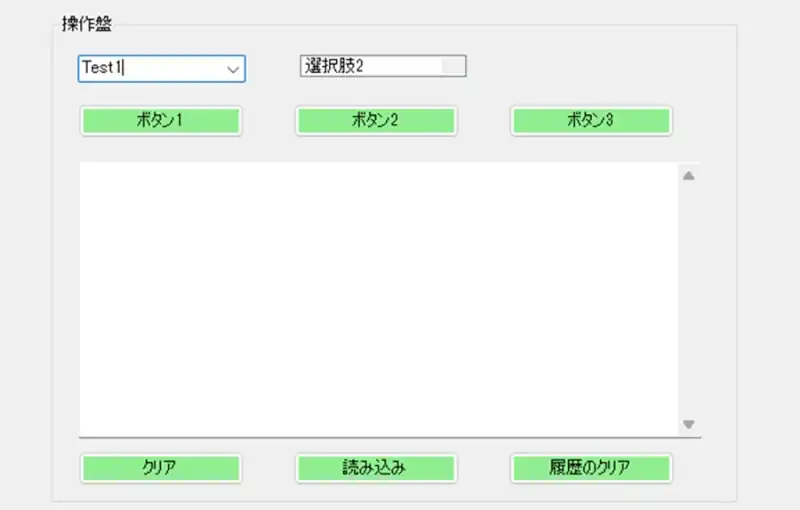Click the 読み込み button
Image resolution: width=800 pixels, height=510 pixels.
(x=377, y=468)
